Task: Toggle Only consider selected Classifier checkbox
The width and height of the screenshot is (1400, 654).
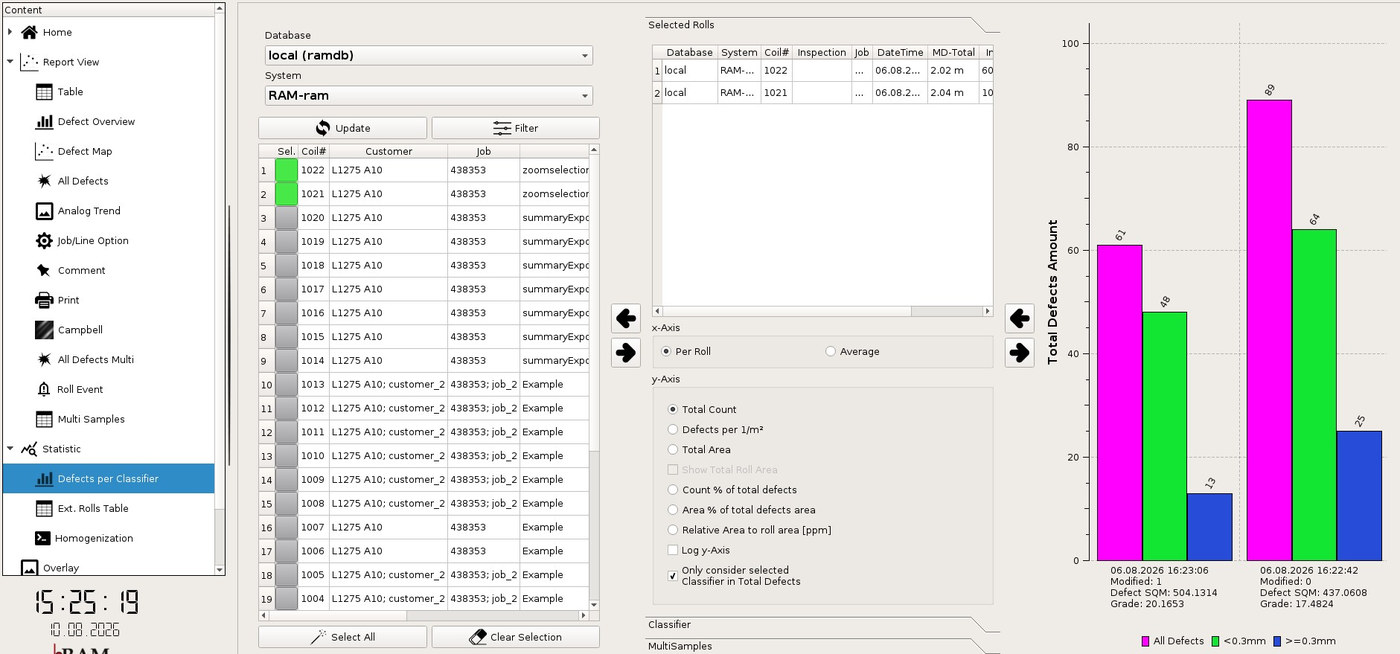Action: (x=673, y=576)
